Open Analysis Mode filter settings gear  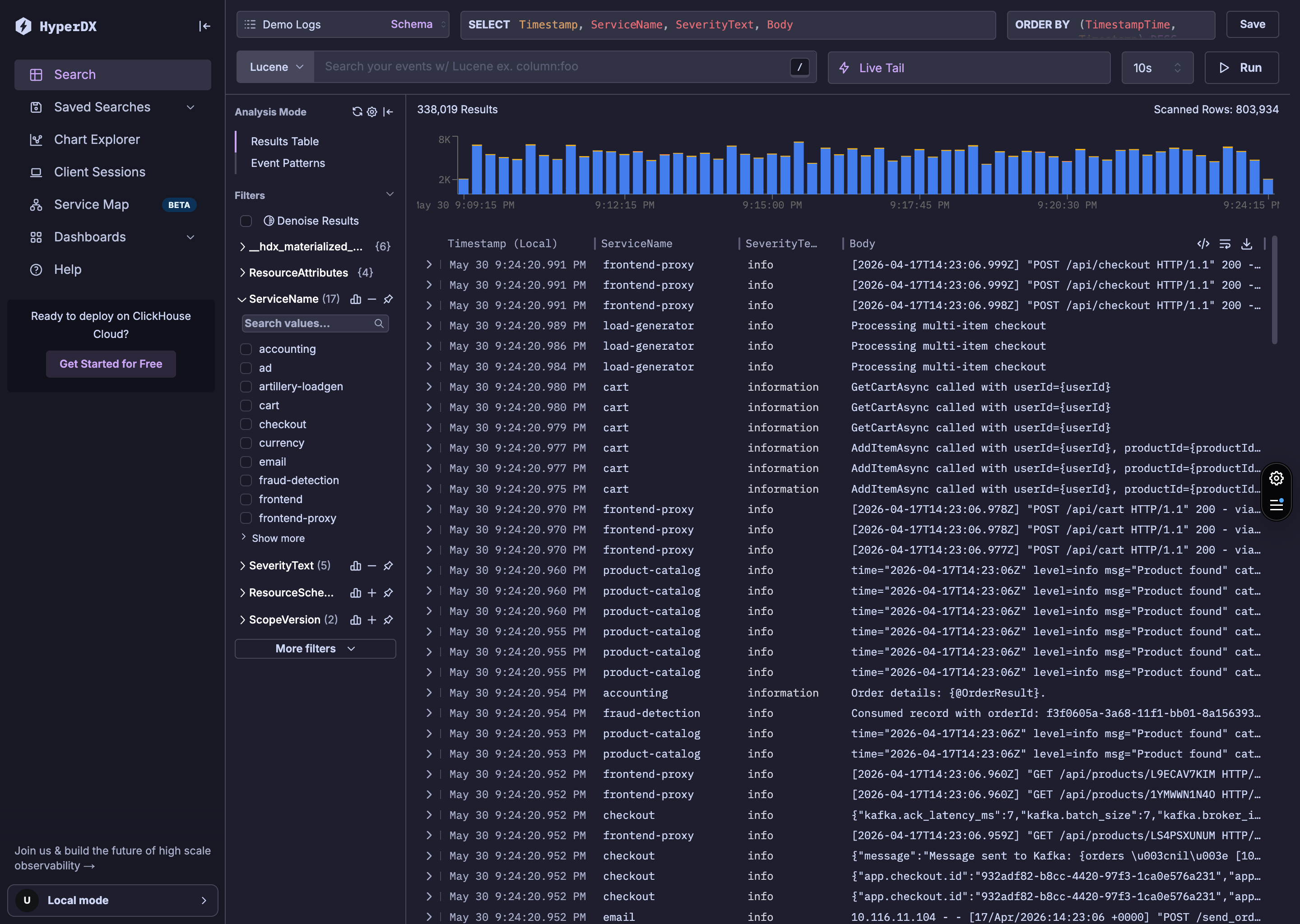(371, 112)
